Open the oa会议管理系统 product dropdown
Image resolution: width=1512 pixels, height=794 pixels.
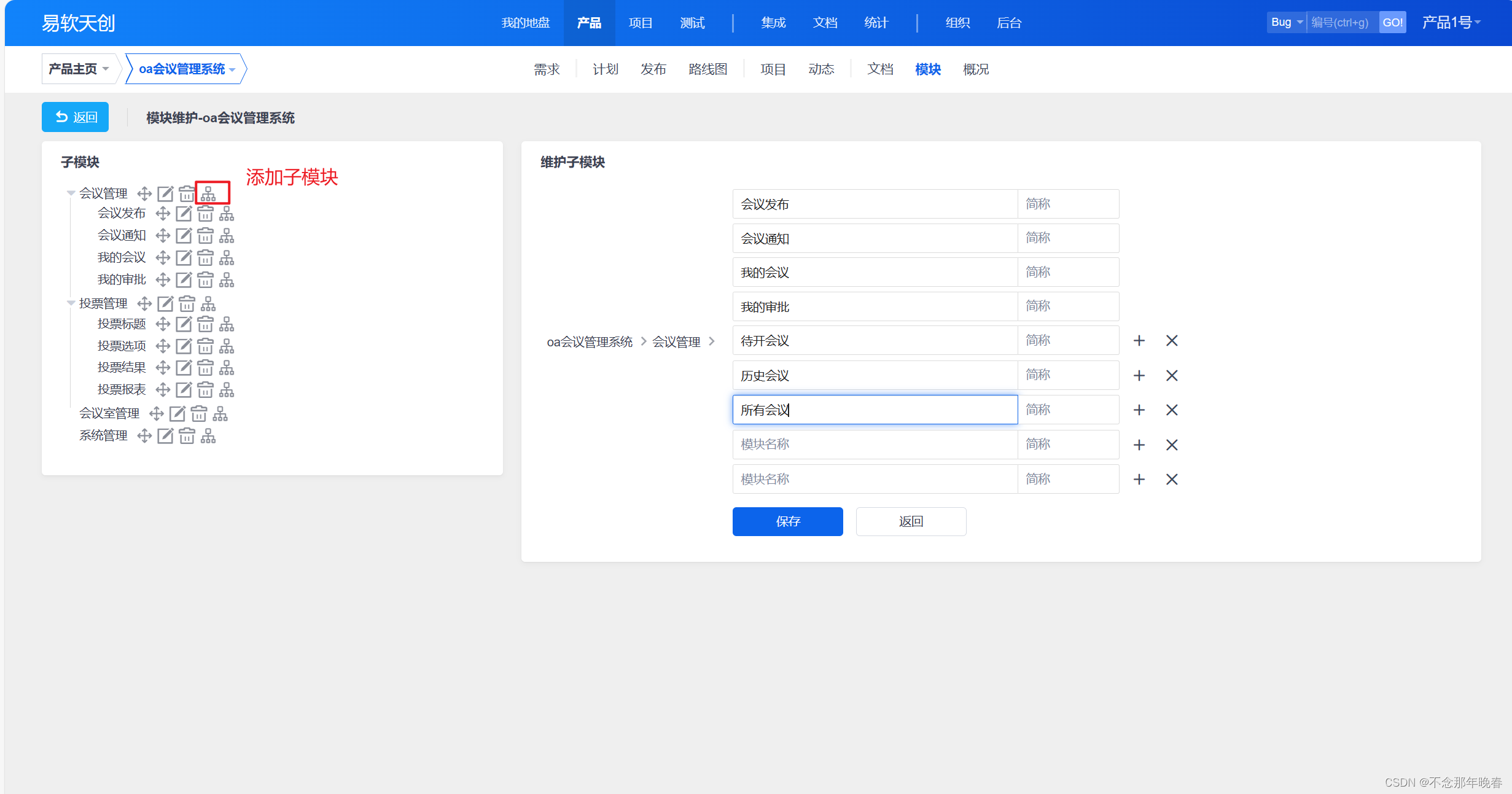click(187, 69)
